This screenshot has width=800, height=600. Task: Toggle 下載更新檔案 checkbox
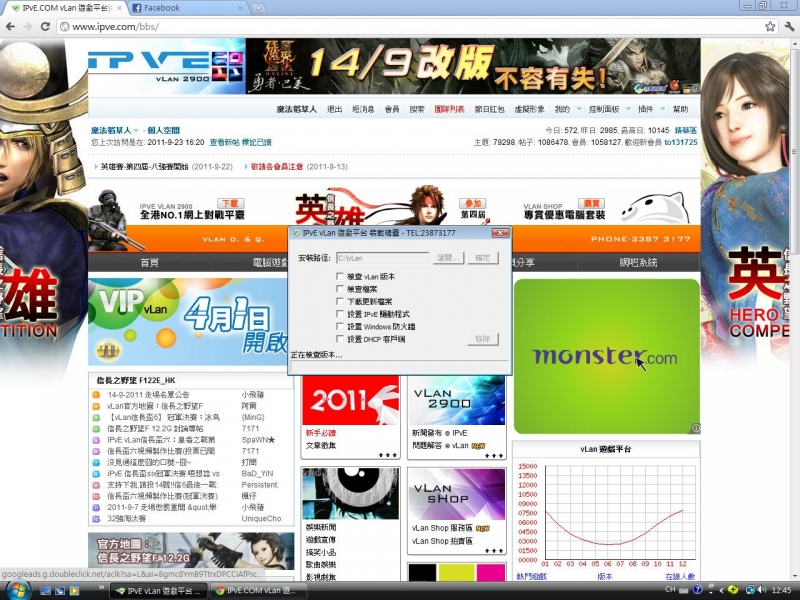tap(340, 301)
